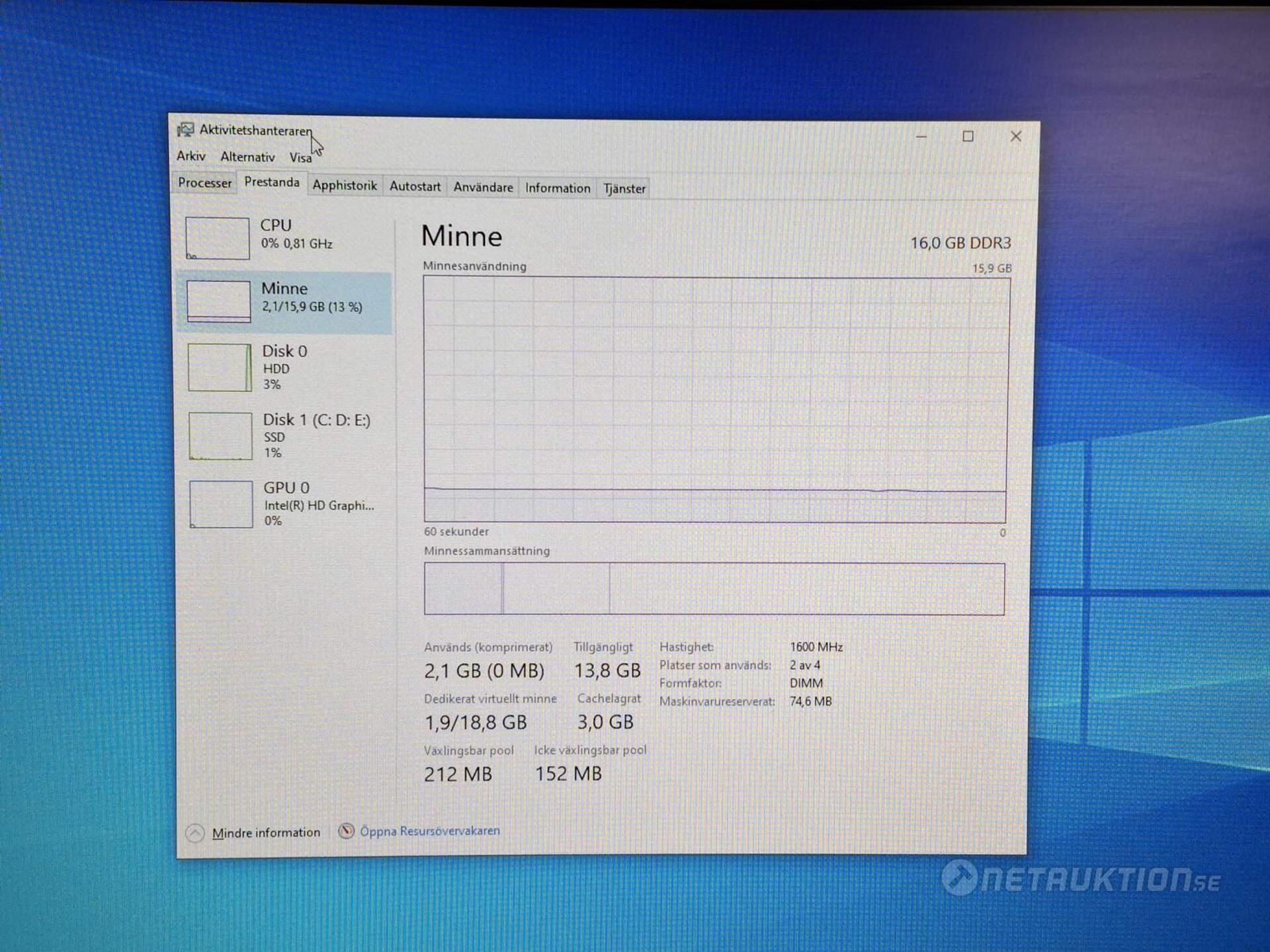Click the CPU mini graph thumbnail
Screen dimensions: 1270x952
tap(218, 238)
